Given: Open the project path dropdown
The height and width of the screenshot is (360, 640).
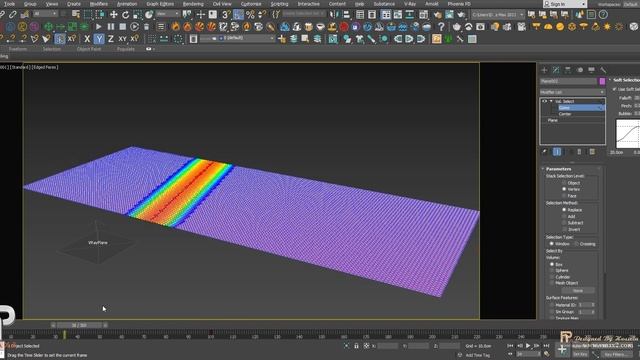Looking at the screenshot, I should pyautogui.click(x=498, y=15).
